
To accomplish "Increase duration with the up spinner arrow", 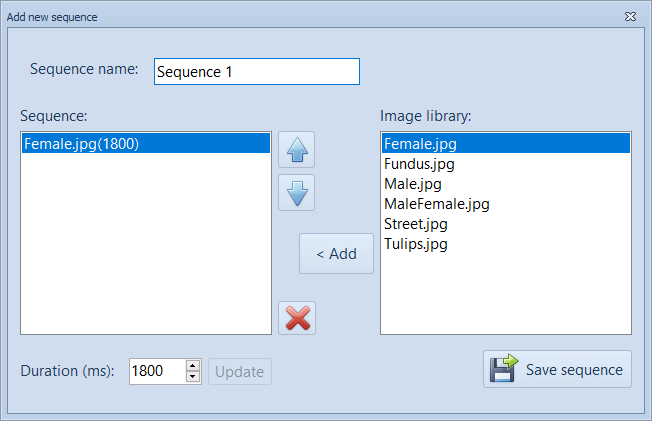I will (193, 366).
